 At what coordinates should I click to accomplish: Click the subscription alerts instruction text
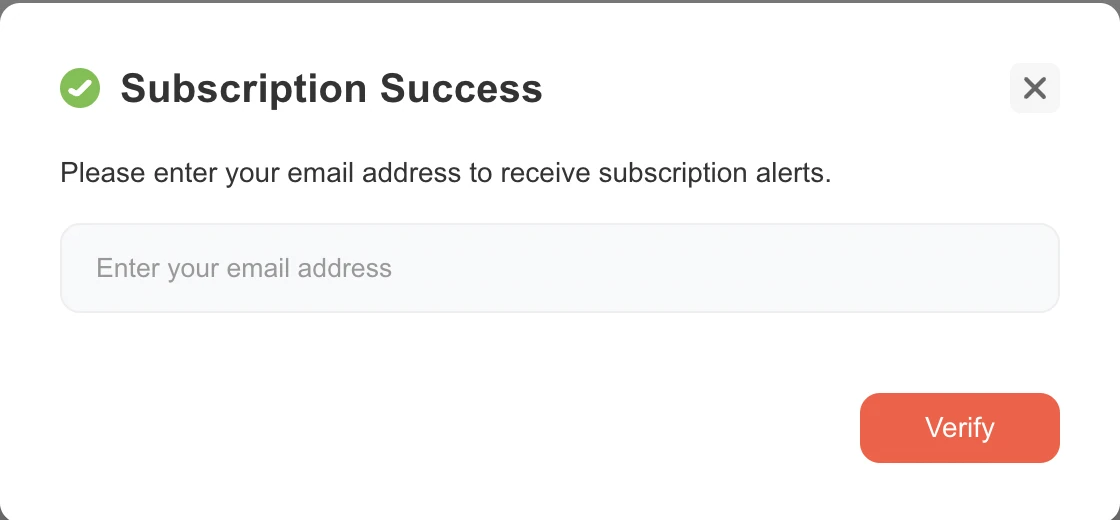click(445, 173)
